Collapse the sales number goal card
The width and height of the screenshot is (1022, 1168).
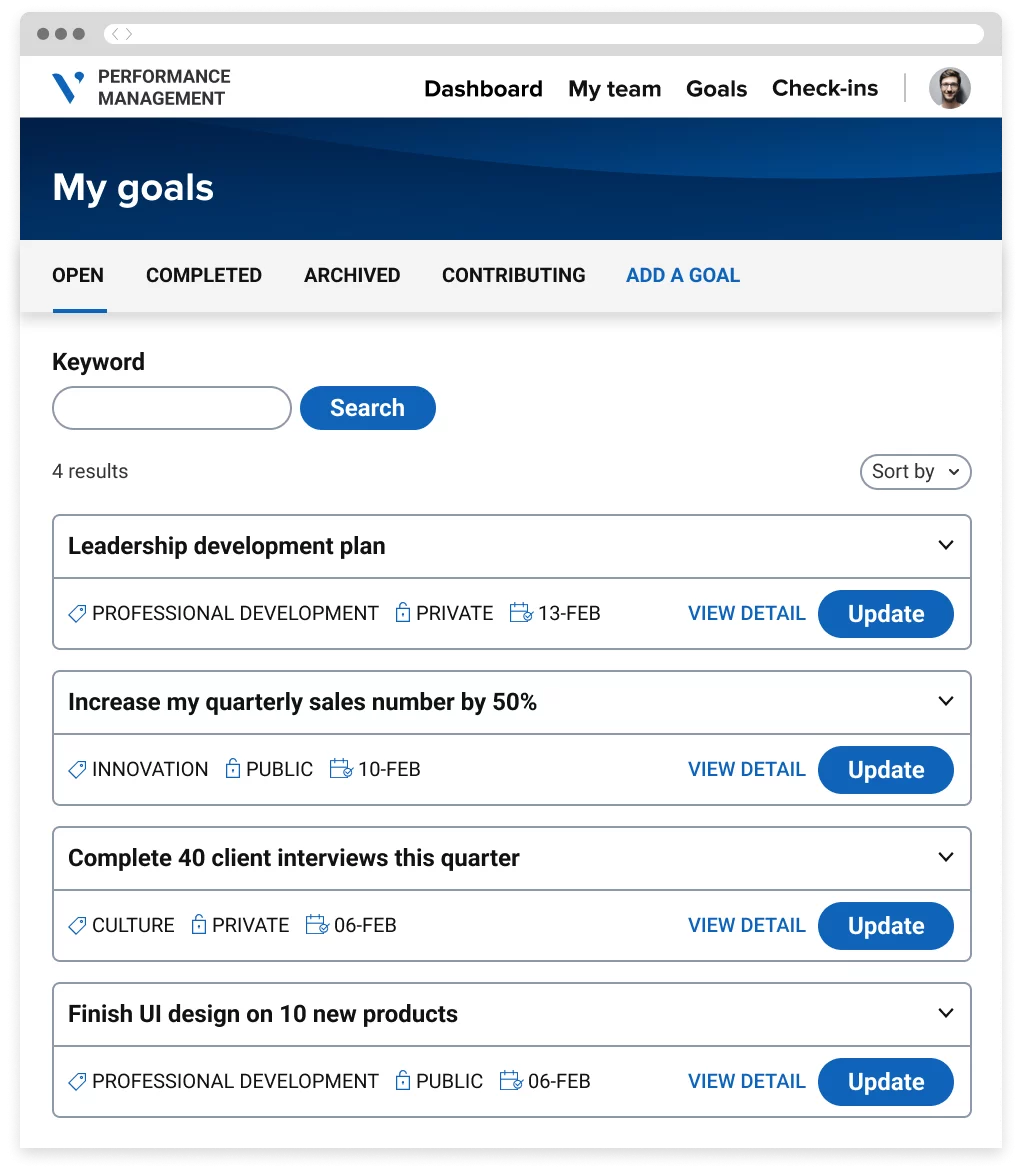pos(945,701)
